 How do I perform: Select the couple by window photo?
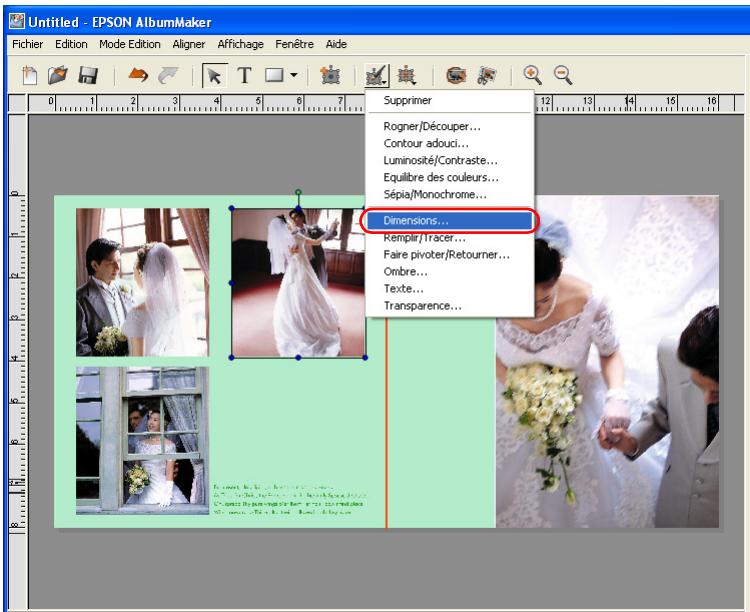(143, 282)
